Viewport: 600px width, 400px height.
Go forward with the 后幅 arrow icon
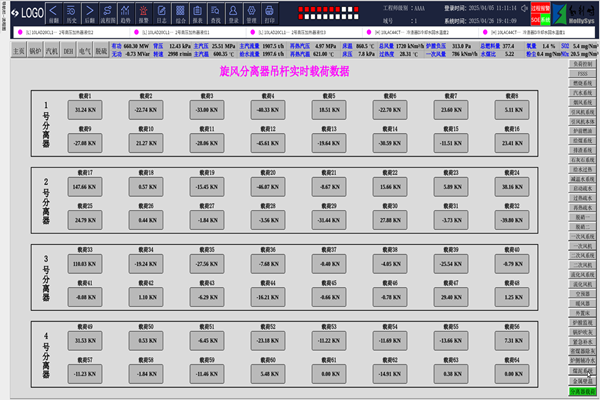(89, 14)
